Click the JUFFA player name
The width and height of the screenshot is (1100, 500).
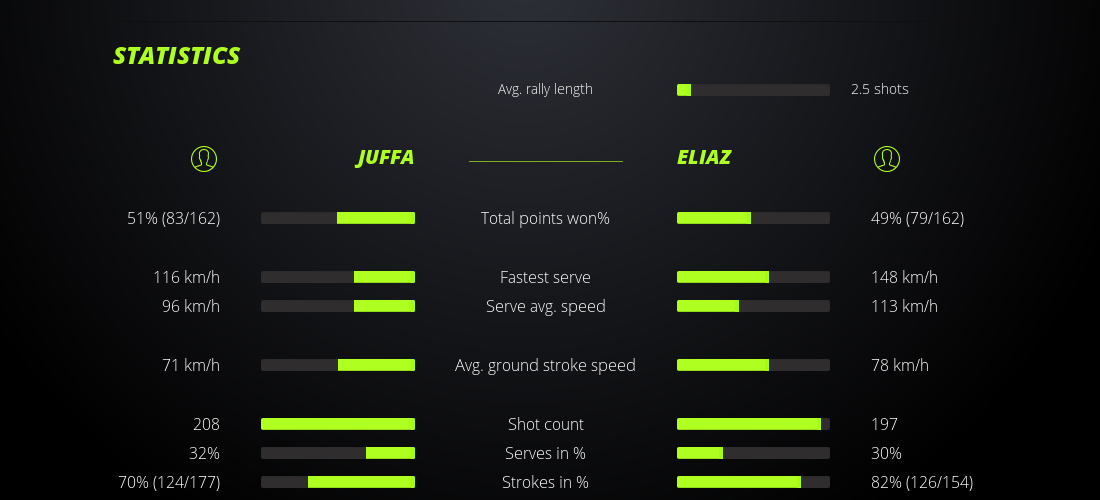tap(385, 158)
